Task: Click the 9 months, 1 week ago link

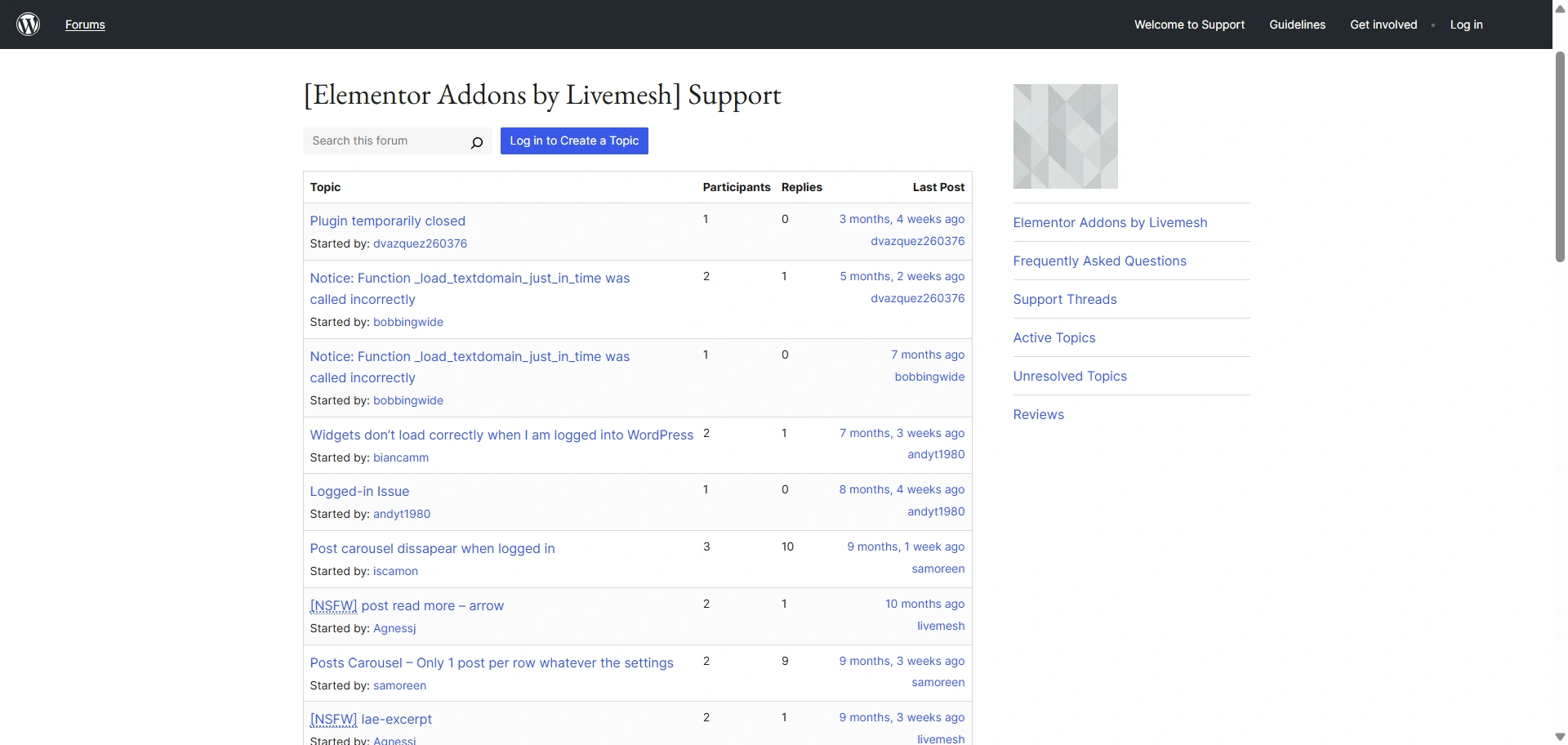Action: coord(906,546)
